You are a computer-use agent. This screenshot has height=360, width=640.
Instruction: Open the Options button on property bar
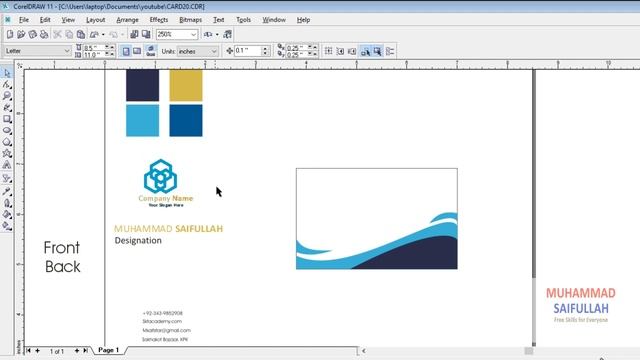[x=390, y=51]
